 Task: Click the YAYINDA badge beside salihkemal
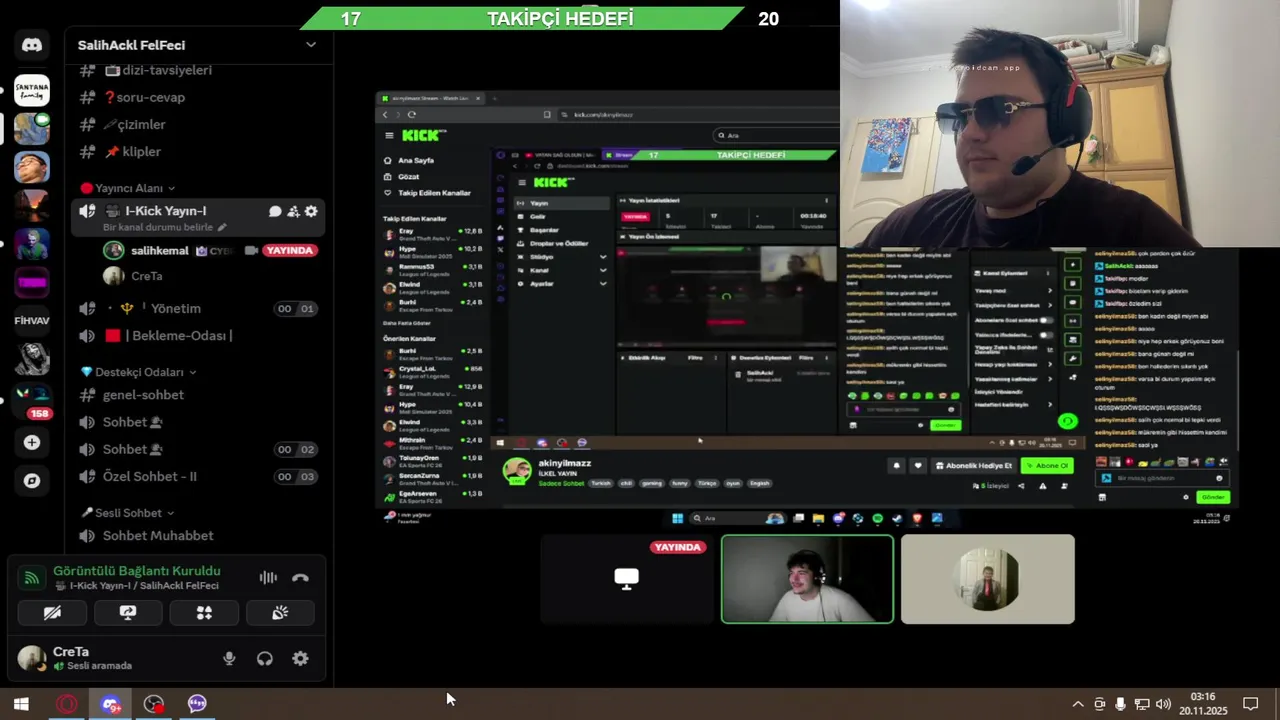(290, 250)
